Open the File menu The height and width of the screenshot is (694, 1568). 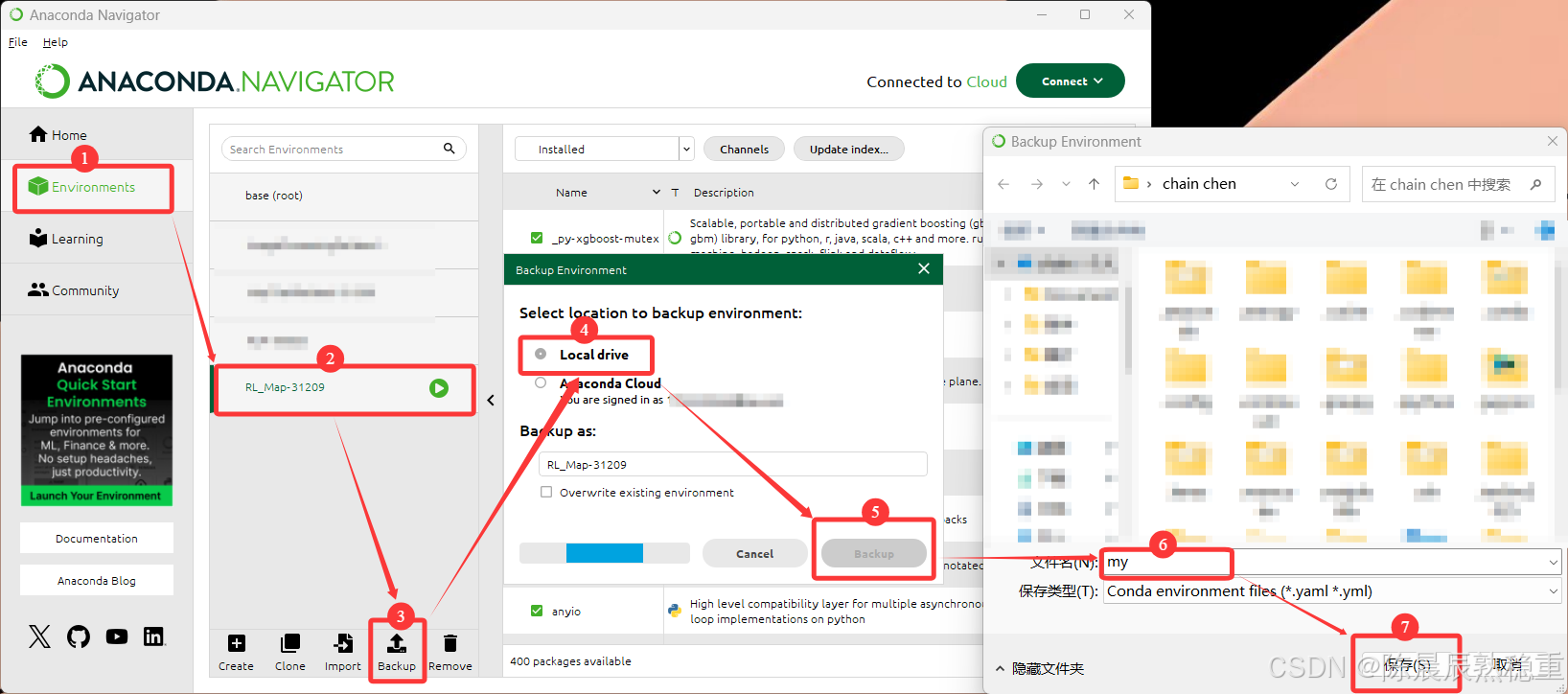(x=18, y=42)
